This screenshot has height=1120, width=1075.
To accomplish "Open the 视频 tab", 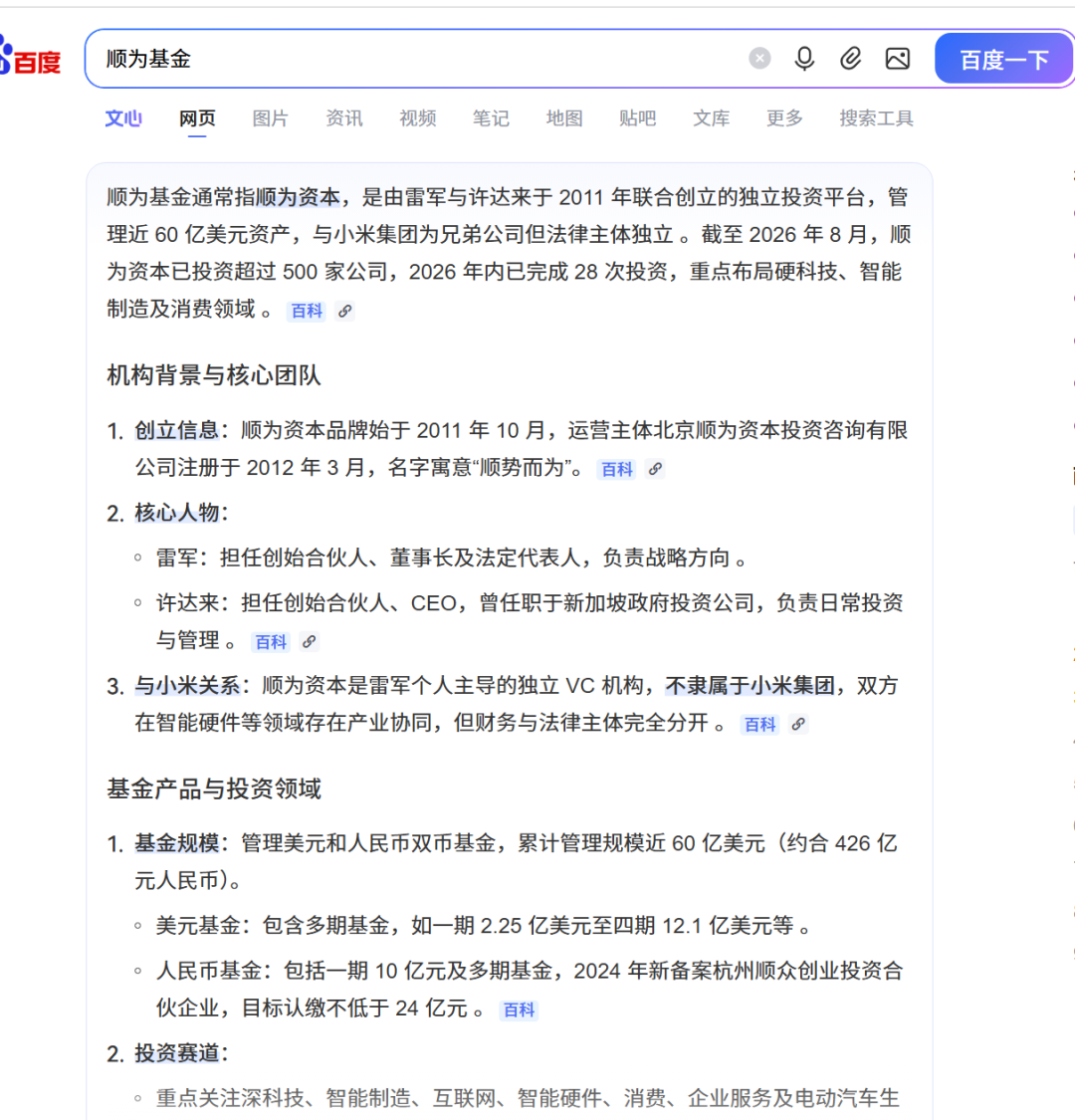I will point(417,117).
